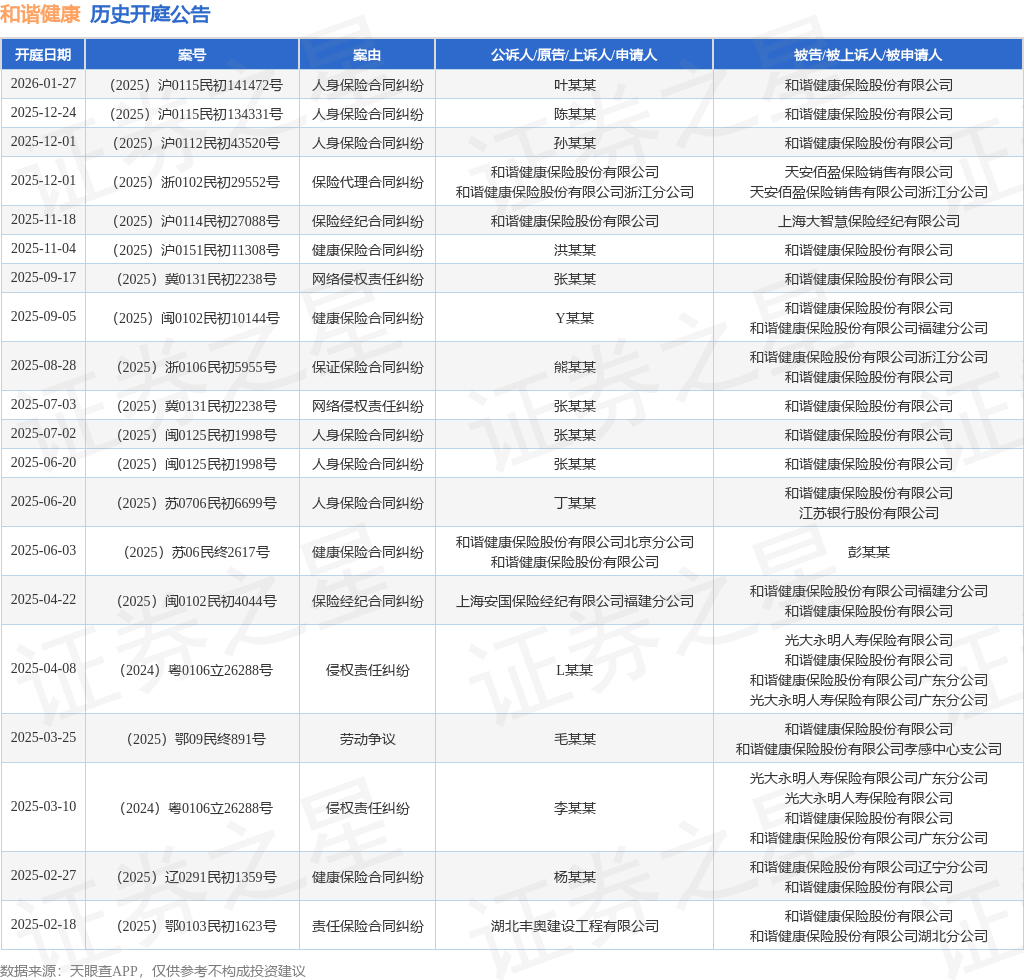Image resolution: width=1024 pixels, height=980 pixels.
Task: Select date cell 2025-09-17
Action: (x=43, y=277)
